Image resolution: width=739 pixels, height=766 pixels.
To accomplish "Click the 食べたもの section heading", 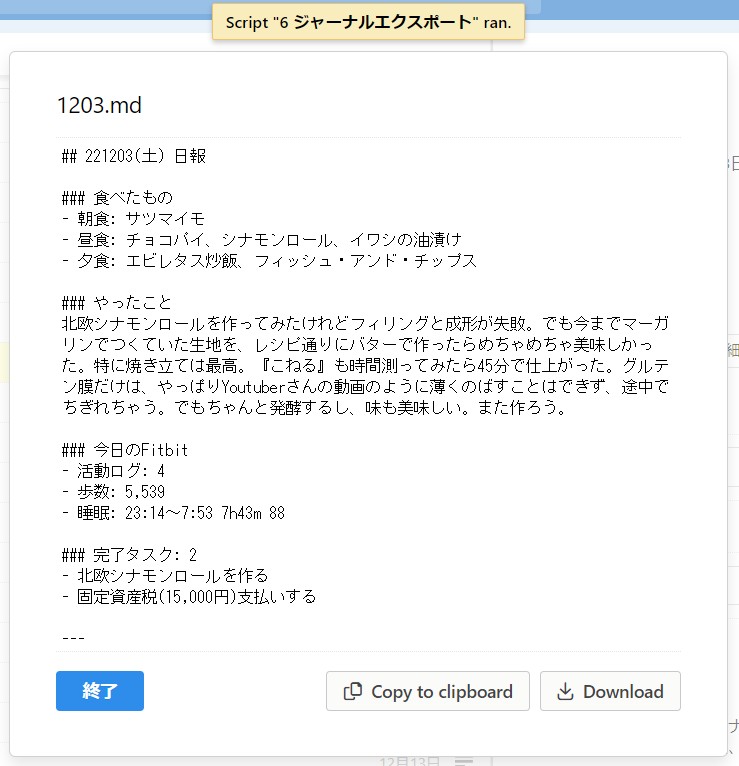I will coord(117,197).
